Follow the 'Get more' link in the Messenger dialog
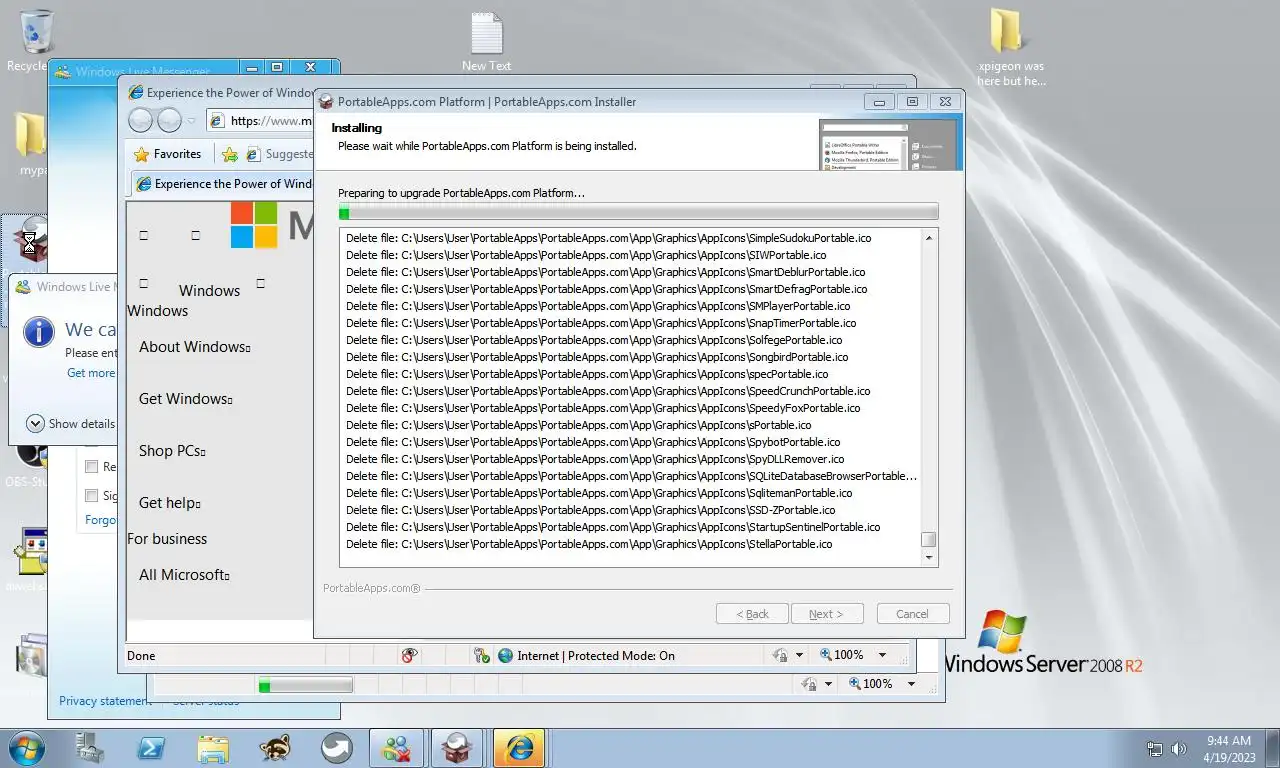Image resolution: width=1280 pixels, height=768 pixels. tap(91, 373)
